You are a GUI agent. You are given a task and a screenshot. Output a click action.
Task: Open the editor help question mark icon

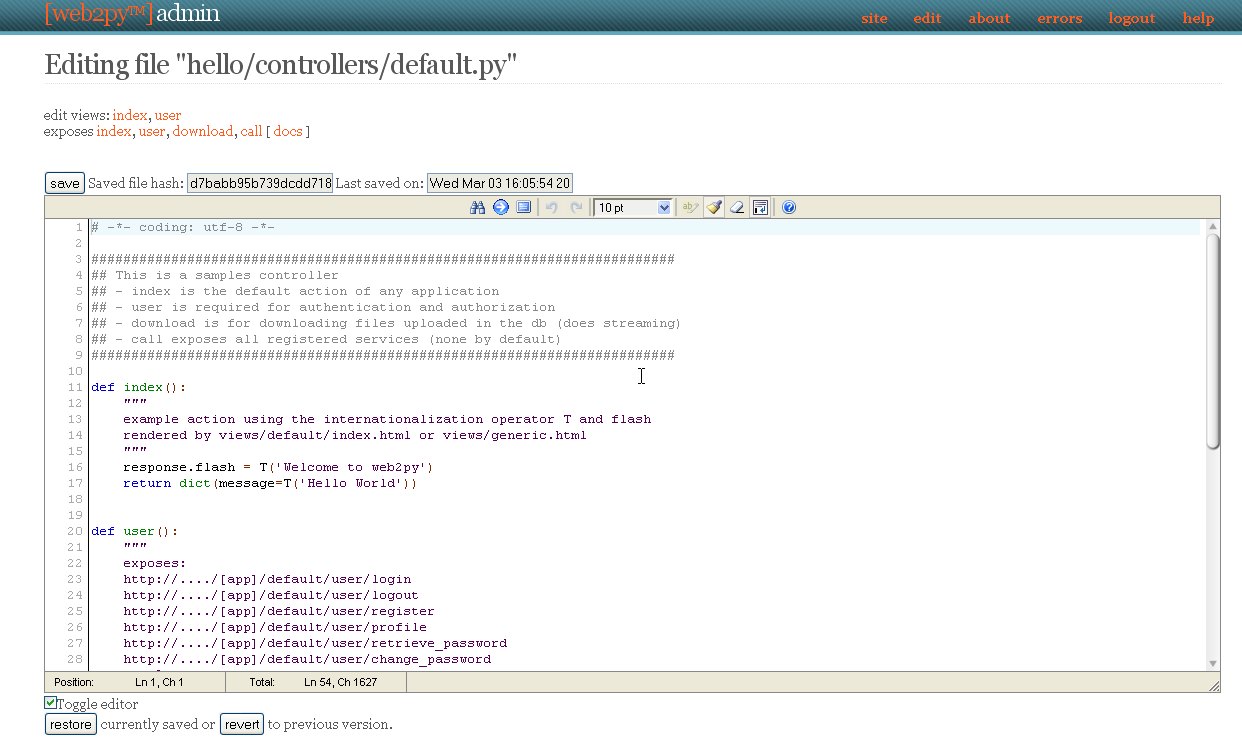[789, 208]
